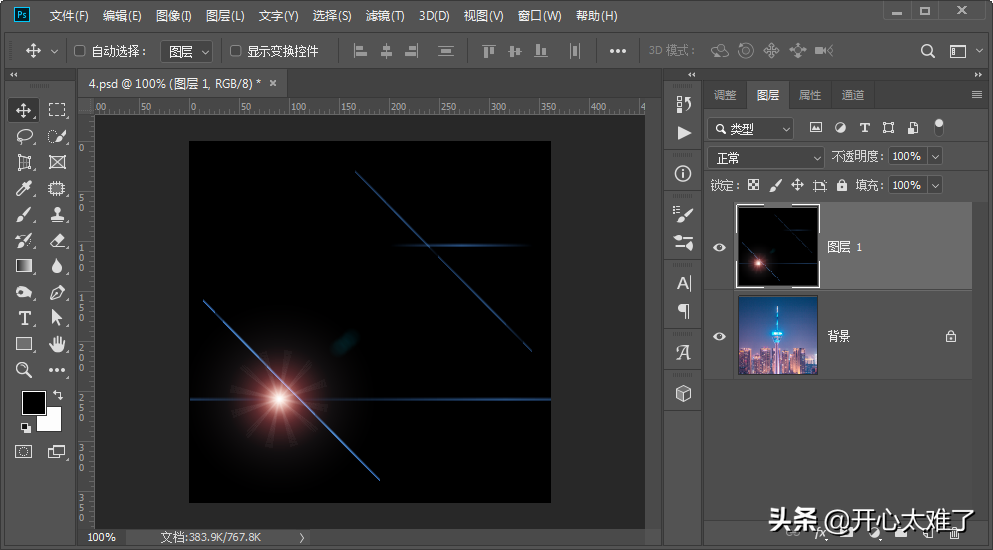Open the Actions panel play icon
This screenshot has height=550, width=993.
(683, 133)
